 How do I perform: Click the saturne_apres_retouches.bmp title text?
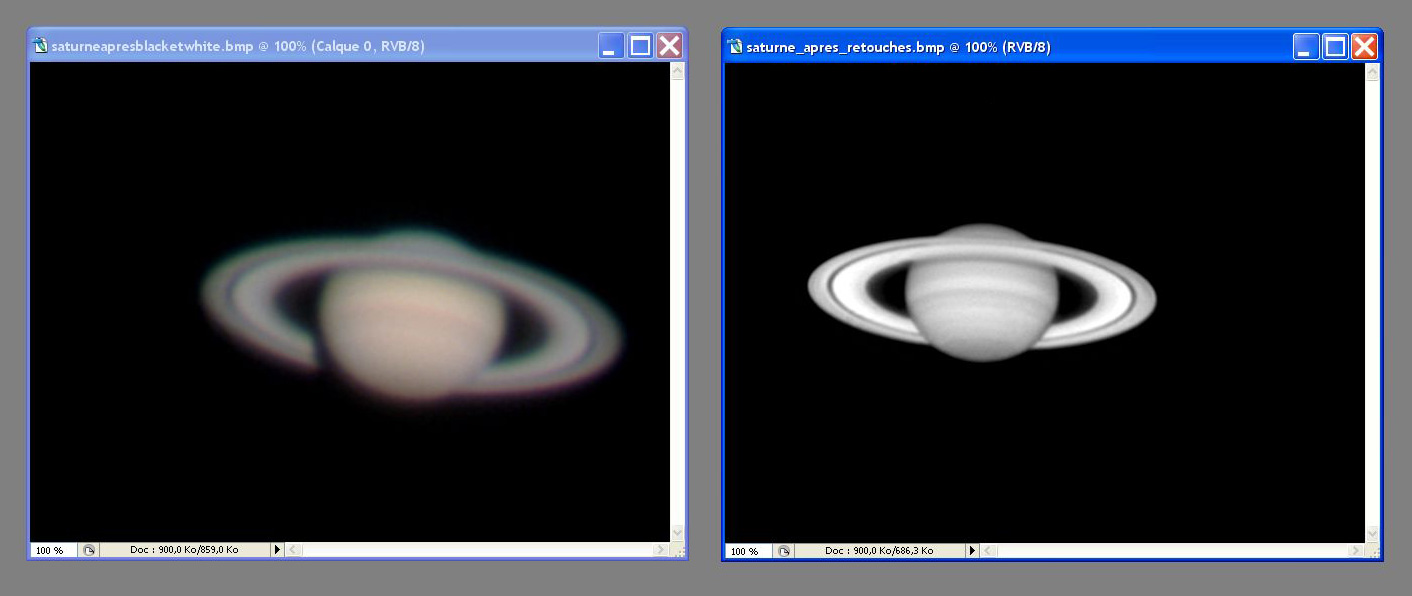898,46
